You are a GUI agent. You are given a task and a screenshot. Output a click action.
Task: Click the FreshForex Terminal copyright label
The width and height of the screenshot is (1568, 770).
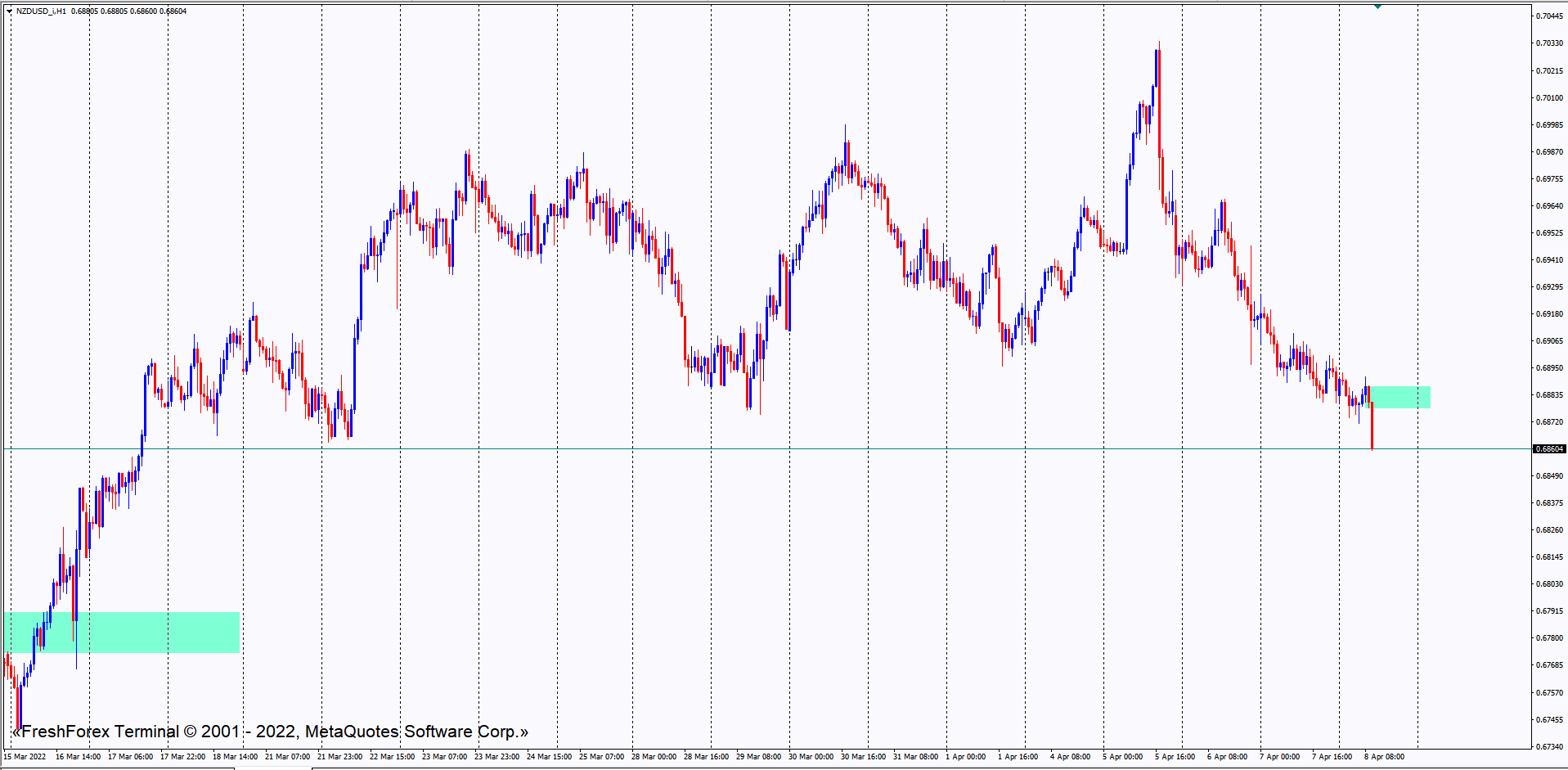coord(270,732)
